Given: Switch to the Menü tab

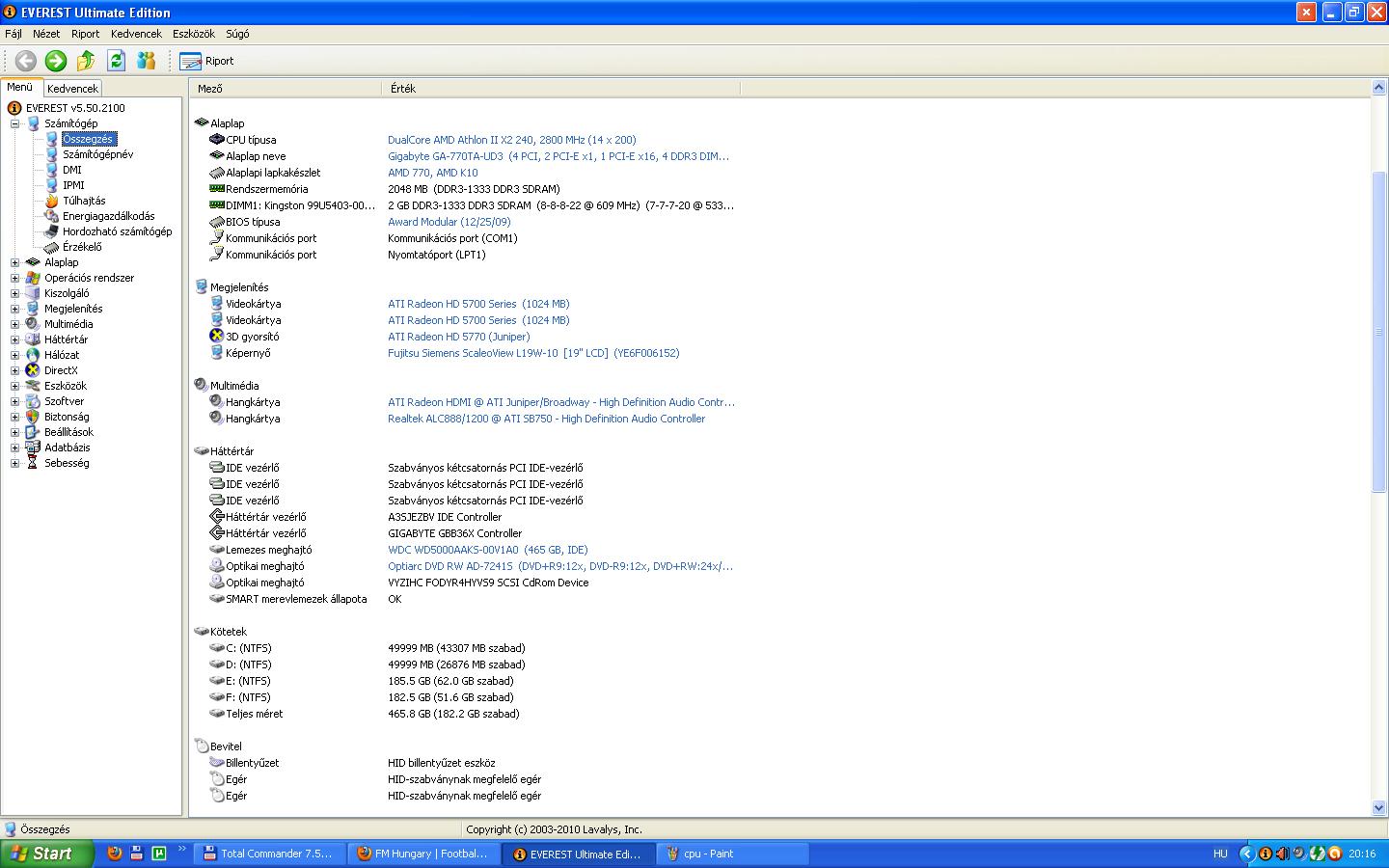Looking at the screenshot, I should tap(20, 87).
